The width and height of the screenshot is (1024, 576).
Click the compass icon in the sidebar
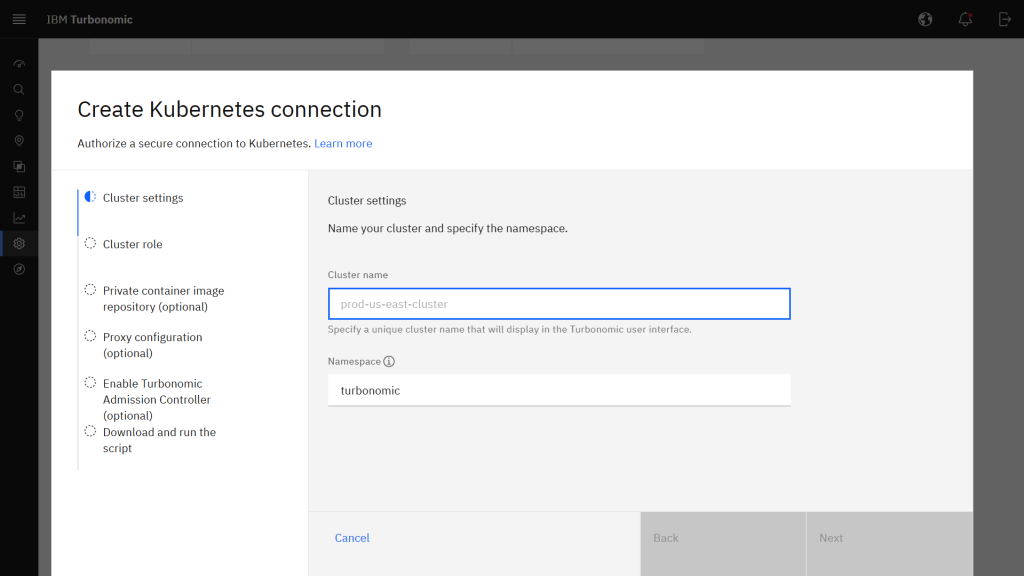click(x=19, y=269)
